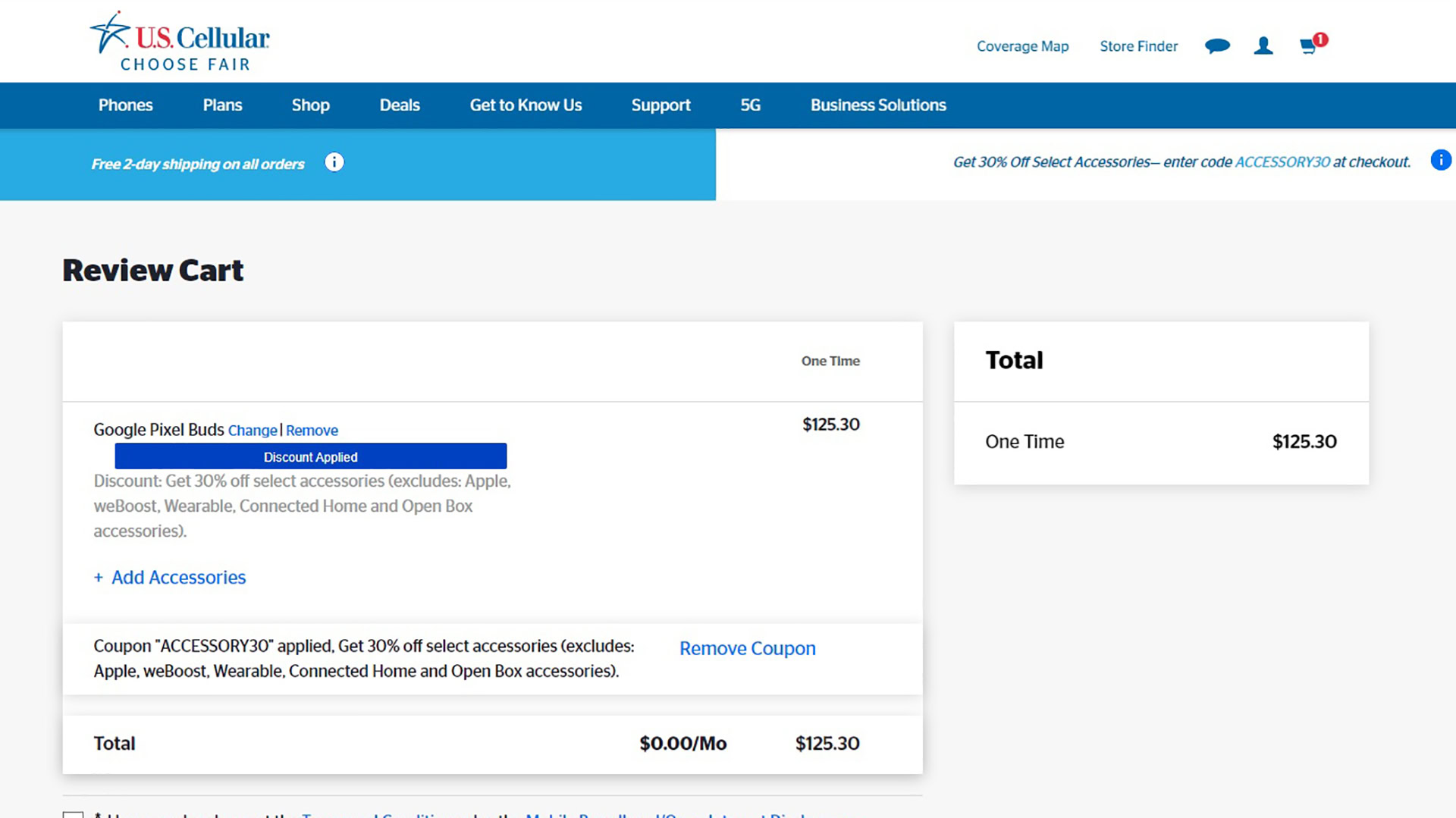This screenshot has width=1456, height=818.
Task: Change the Google Pixel Buds item
Action: pos(253,431)
